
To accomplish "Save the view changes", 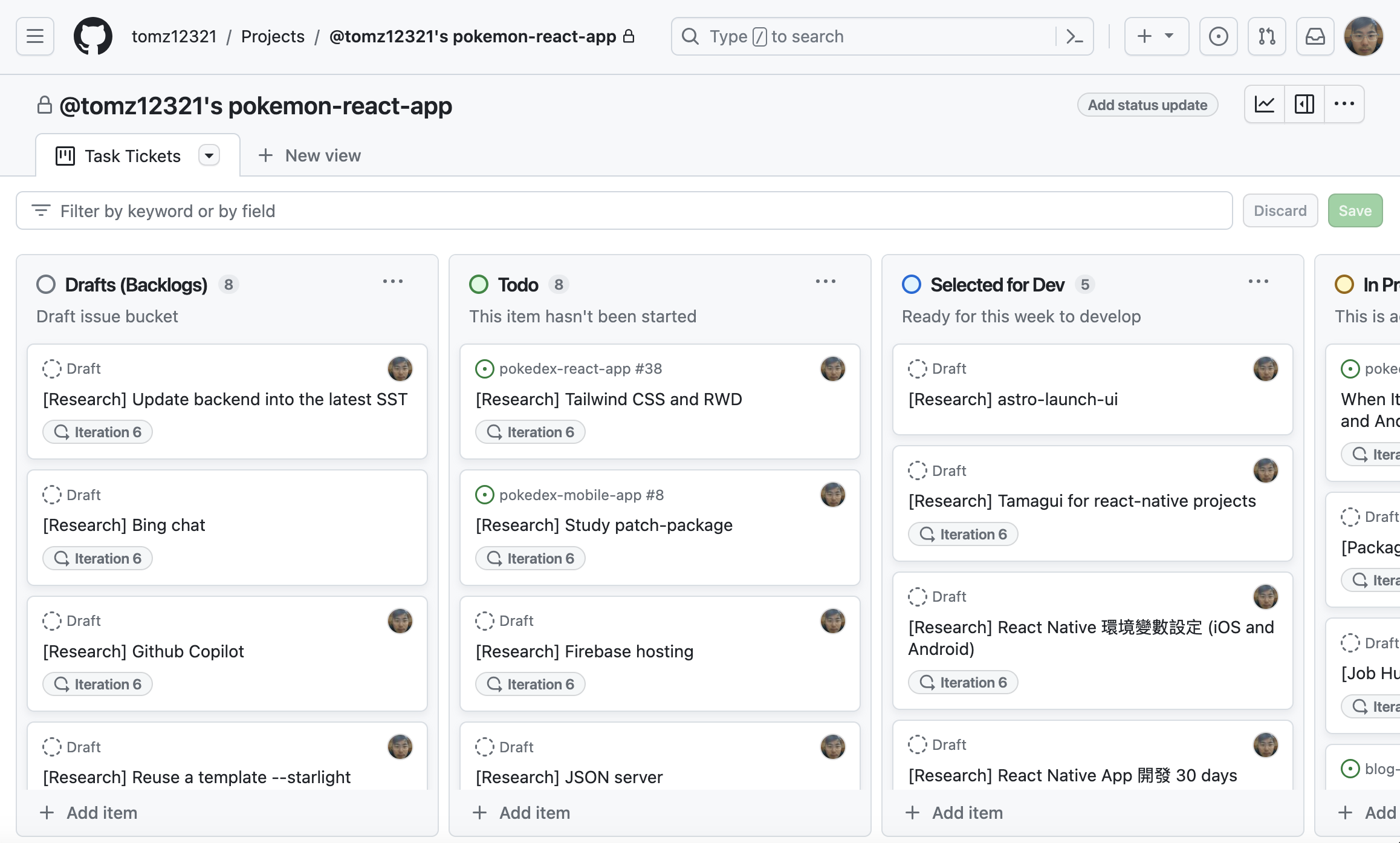I will pos(1355,210).
